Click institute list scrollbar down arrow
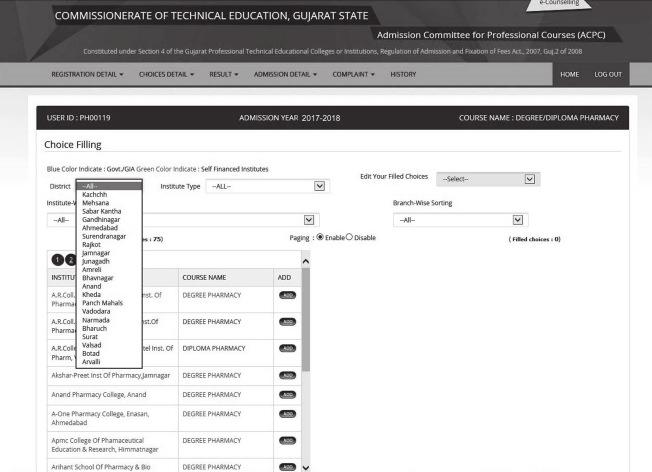The image size is (652, 472). (306, 467)
